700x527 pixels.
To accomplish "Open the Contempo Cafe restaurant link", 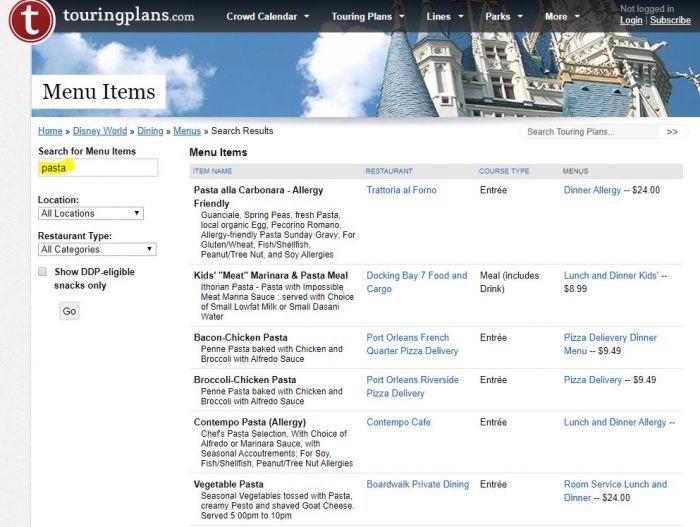I will [x=398, y=422].
